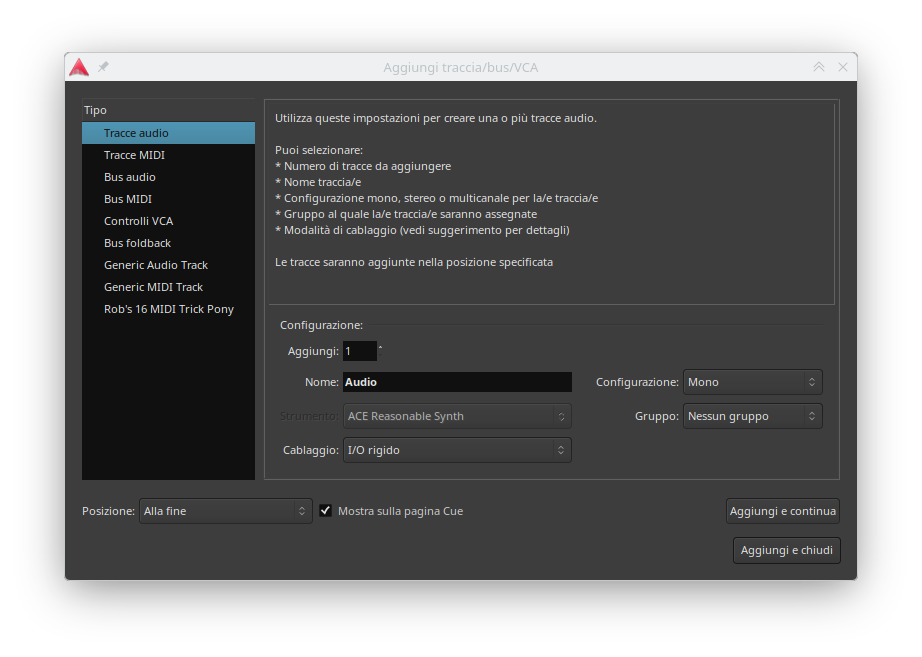922x657 pixels.
Task: Open the Configurazione dropdown set to Mono
Action: coord(752,382)
